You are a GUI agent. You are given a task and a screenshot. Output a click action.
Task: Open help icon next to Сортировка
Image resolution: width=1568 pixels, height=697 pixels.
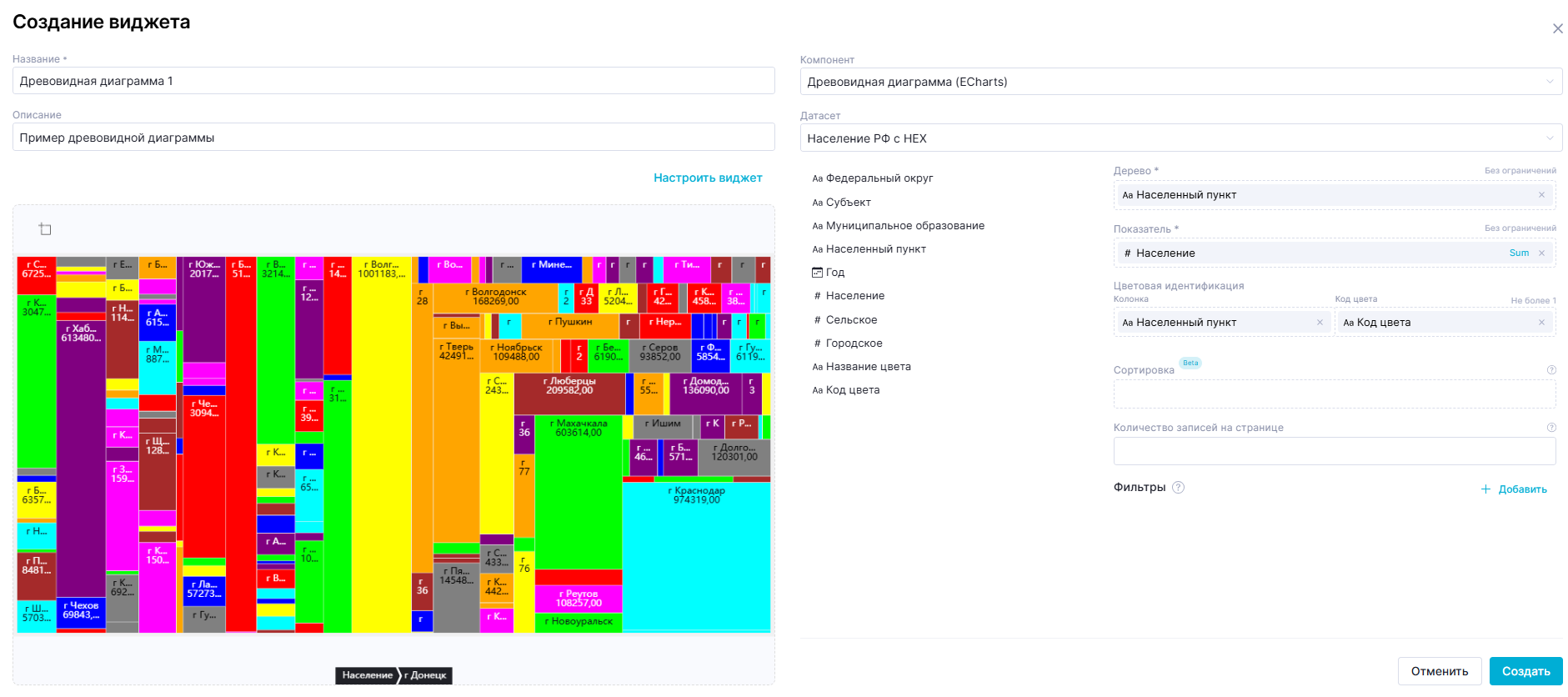[1551, 370]
